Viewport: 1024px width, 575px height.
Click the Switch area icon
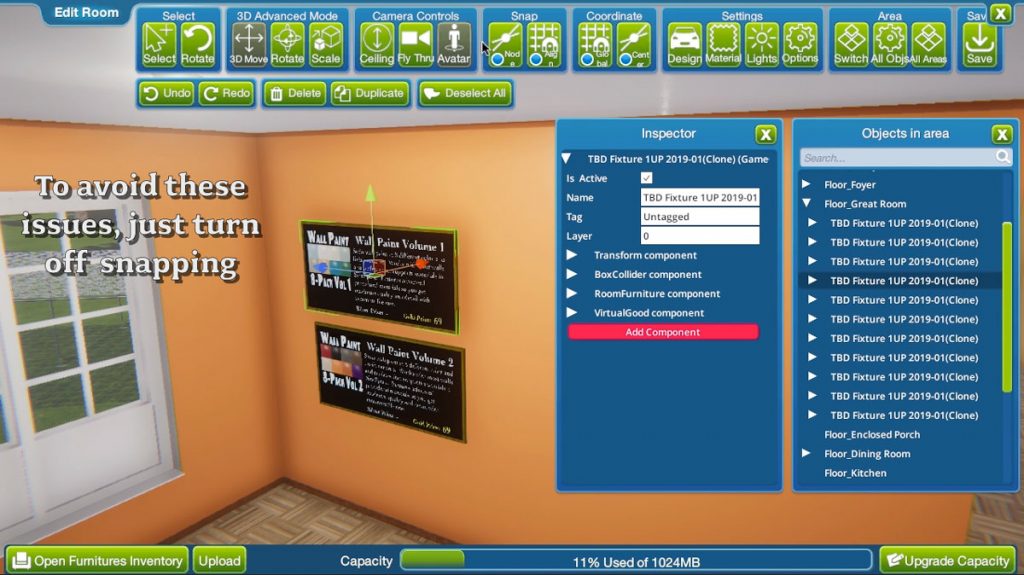click(x=851, y=44)
